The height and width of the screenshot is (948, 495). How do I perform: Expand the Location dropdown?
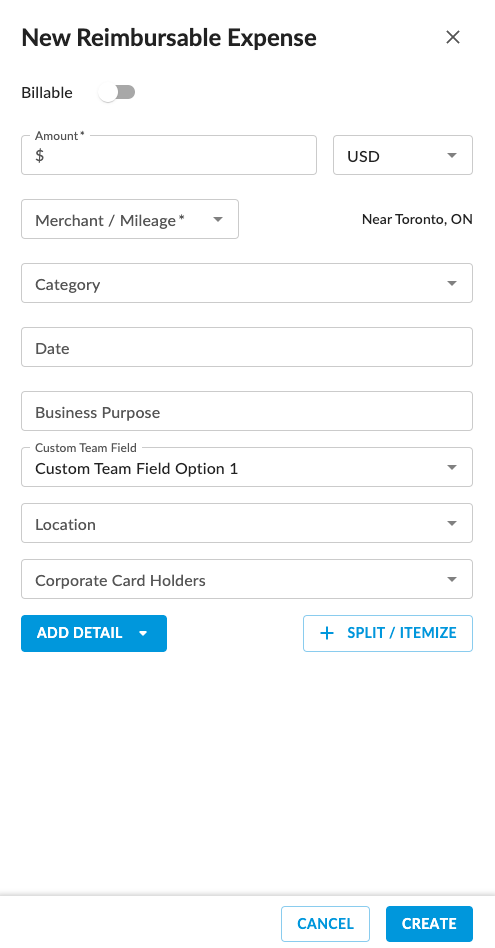pyautogui.click(x=247, y=523)
